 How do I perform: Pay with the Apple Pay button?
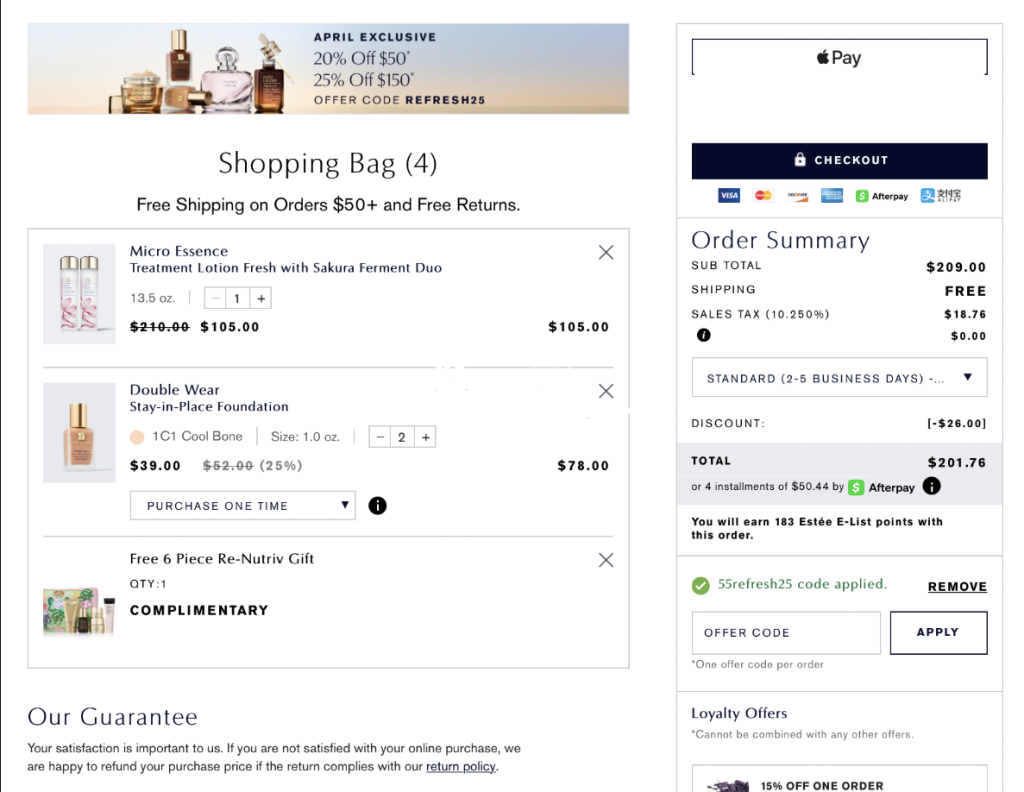(x=839, y=58)
